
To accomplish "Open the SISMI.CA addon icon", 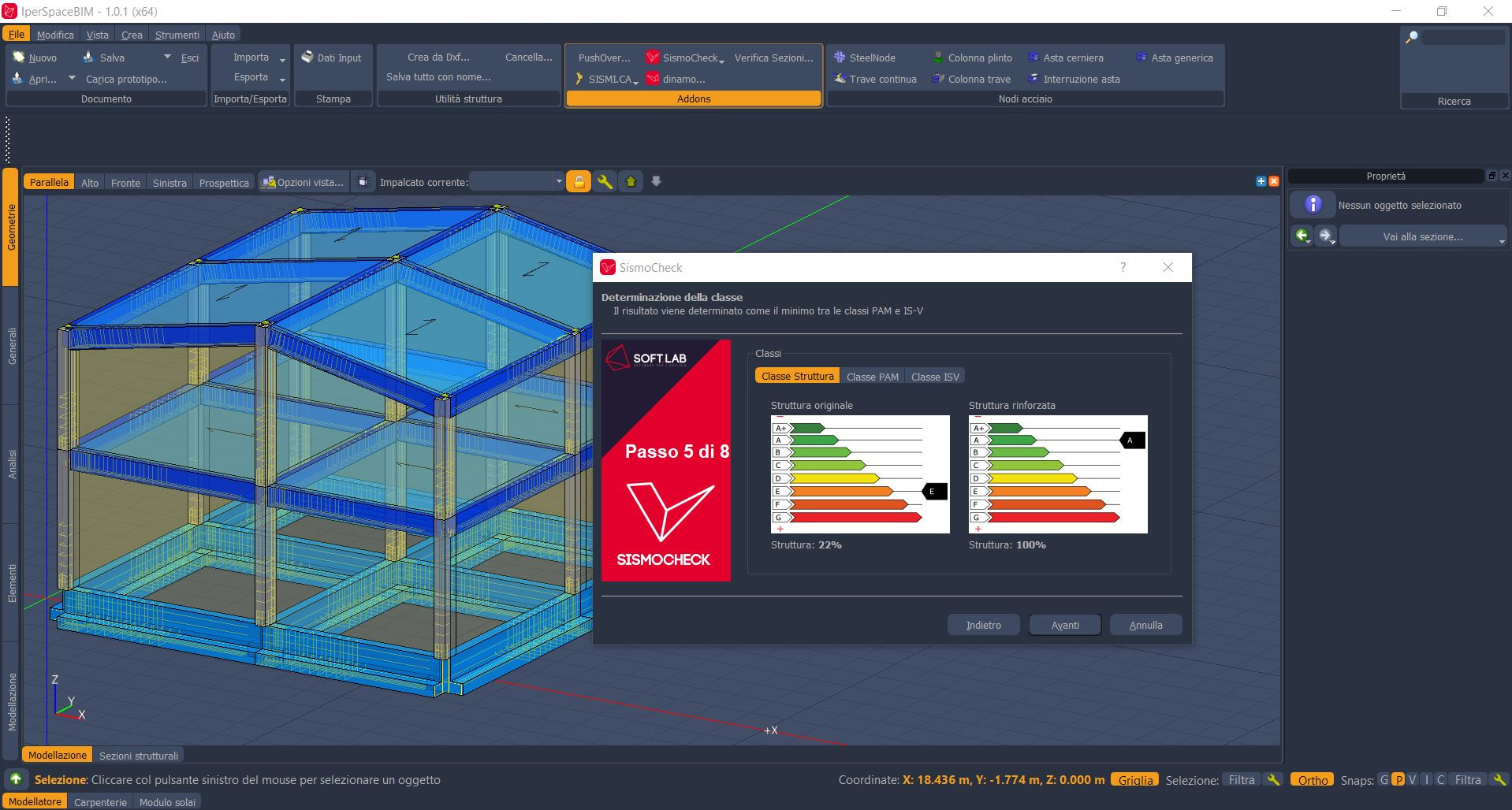I will coord(579,79).
